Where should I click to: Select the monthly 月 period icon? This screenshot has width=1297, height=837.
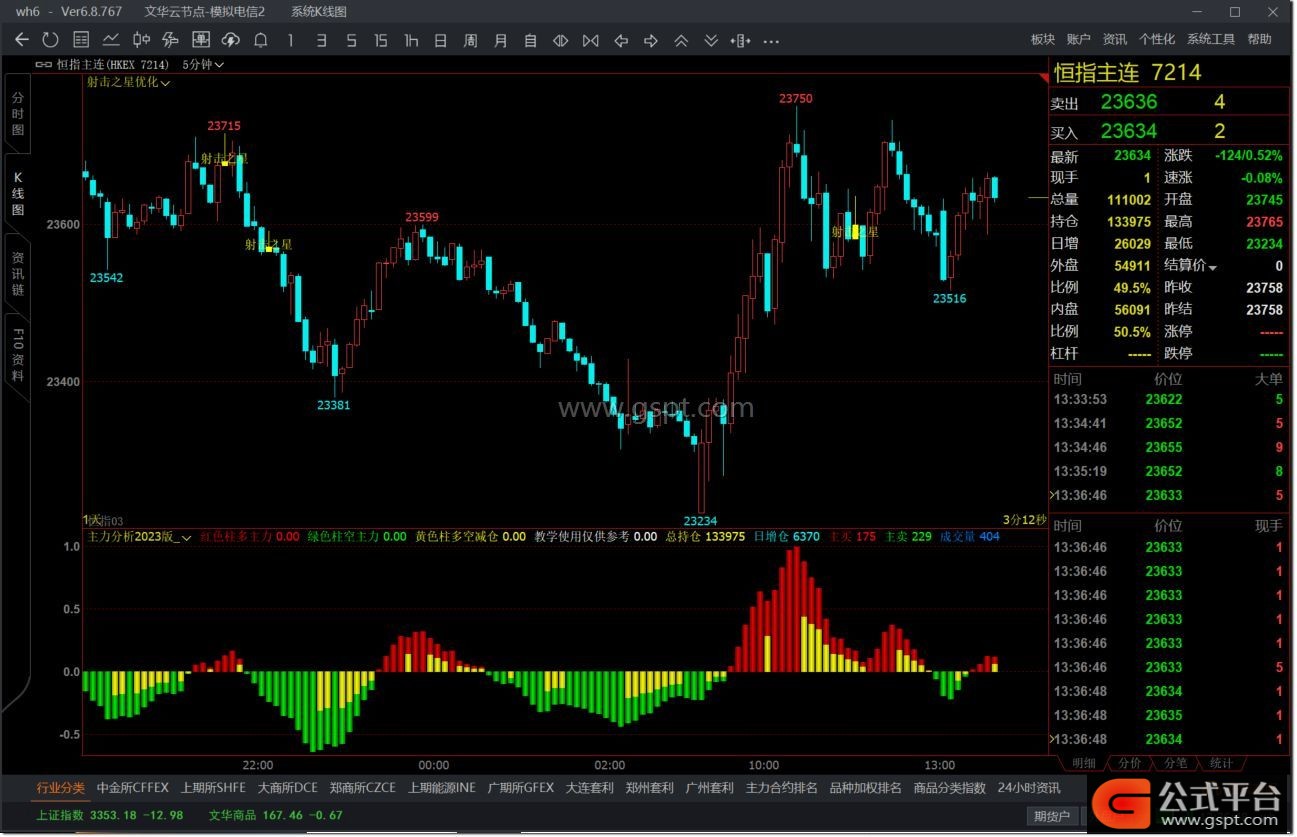point(501,40)
